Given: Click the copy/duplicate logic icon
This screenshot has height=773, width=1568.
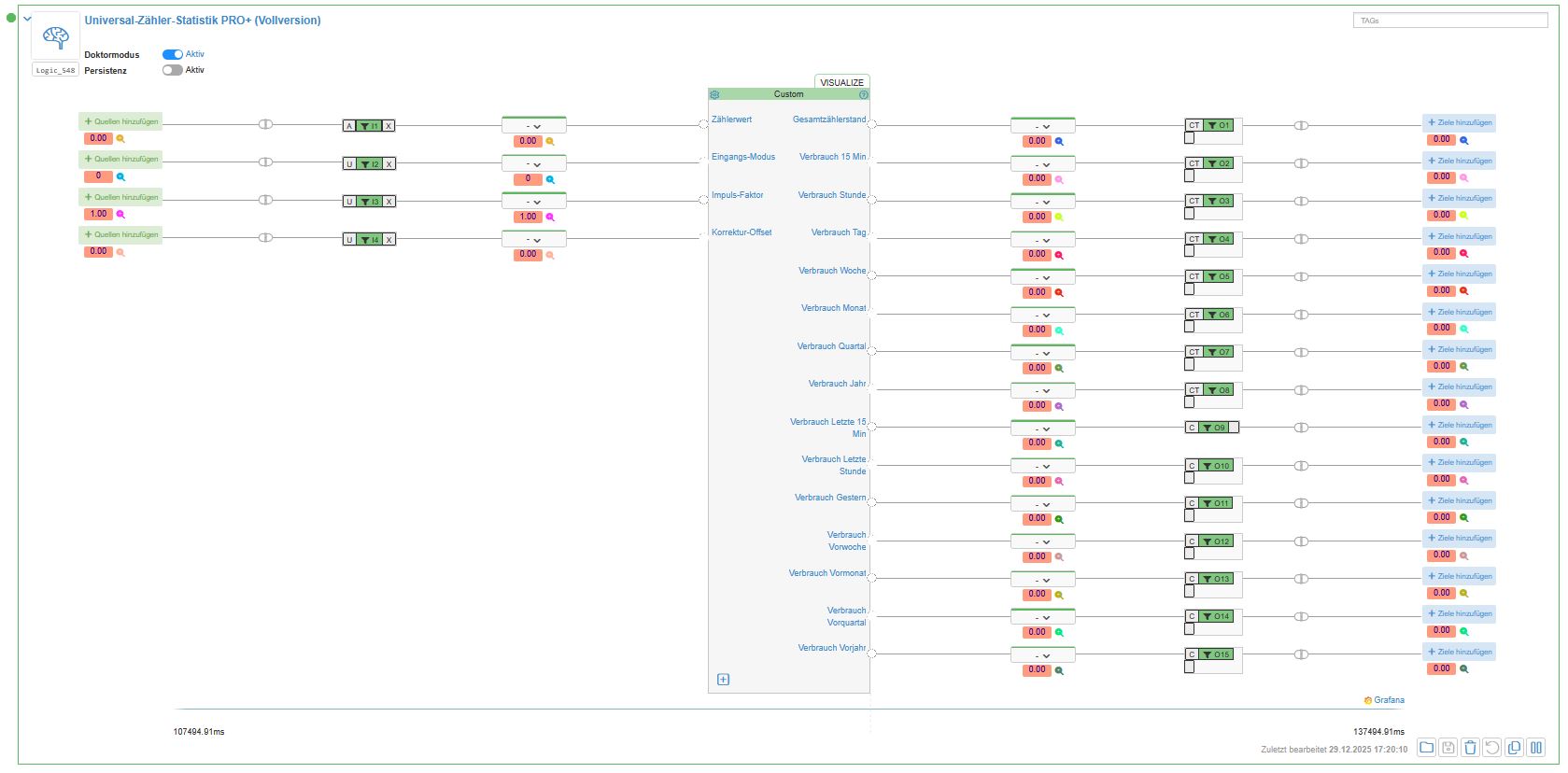Looking at the screenshot, I should 1514,747.
